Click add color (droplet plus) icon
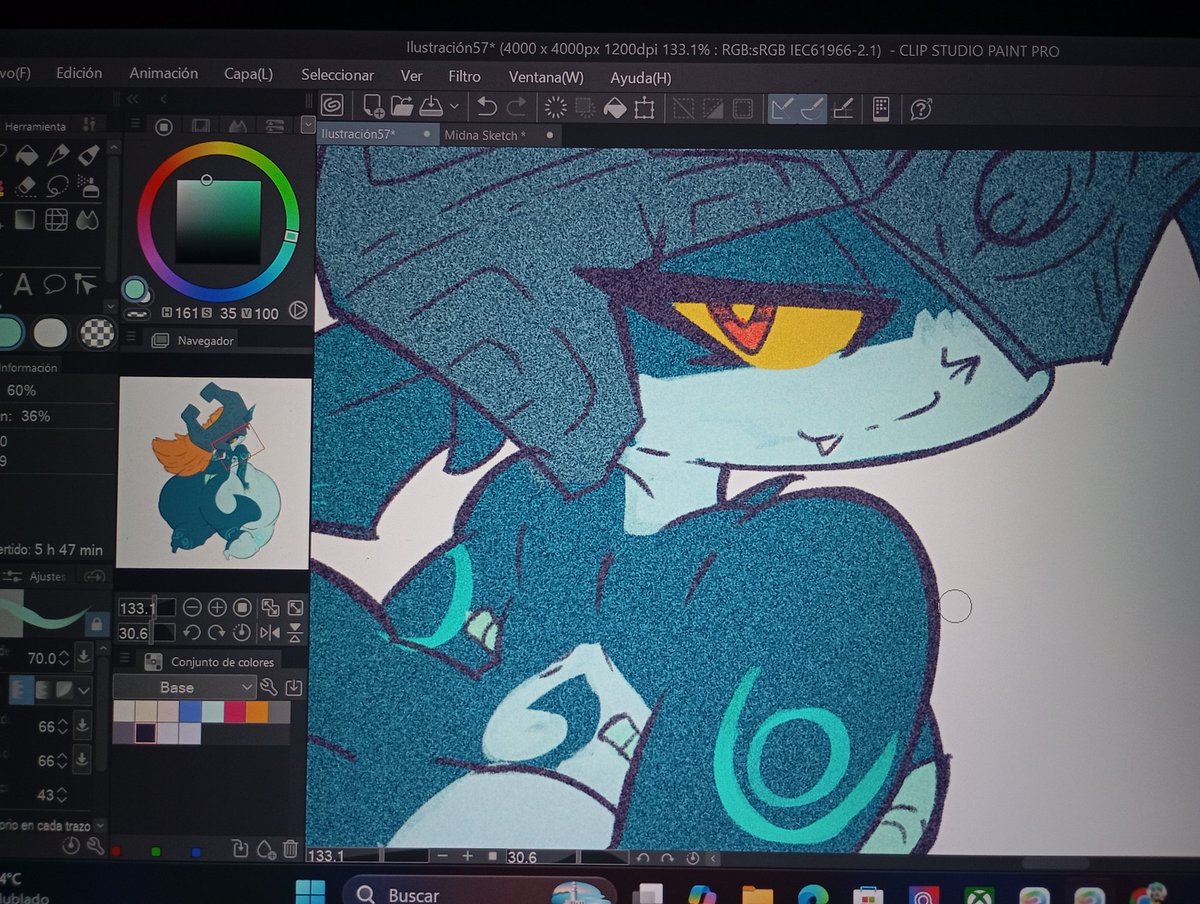The image size is (1200, 904). pos(266,849)
